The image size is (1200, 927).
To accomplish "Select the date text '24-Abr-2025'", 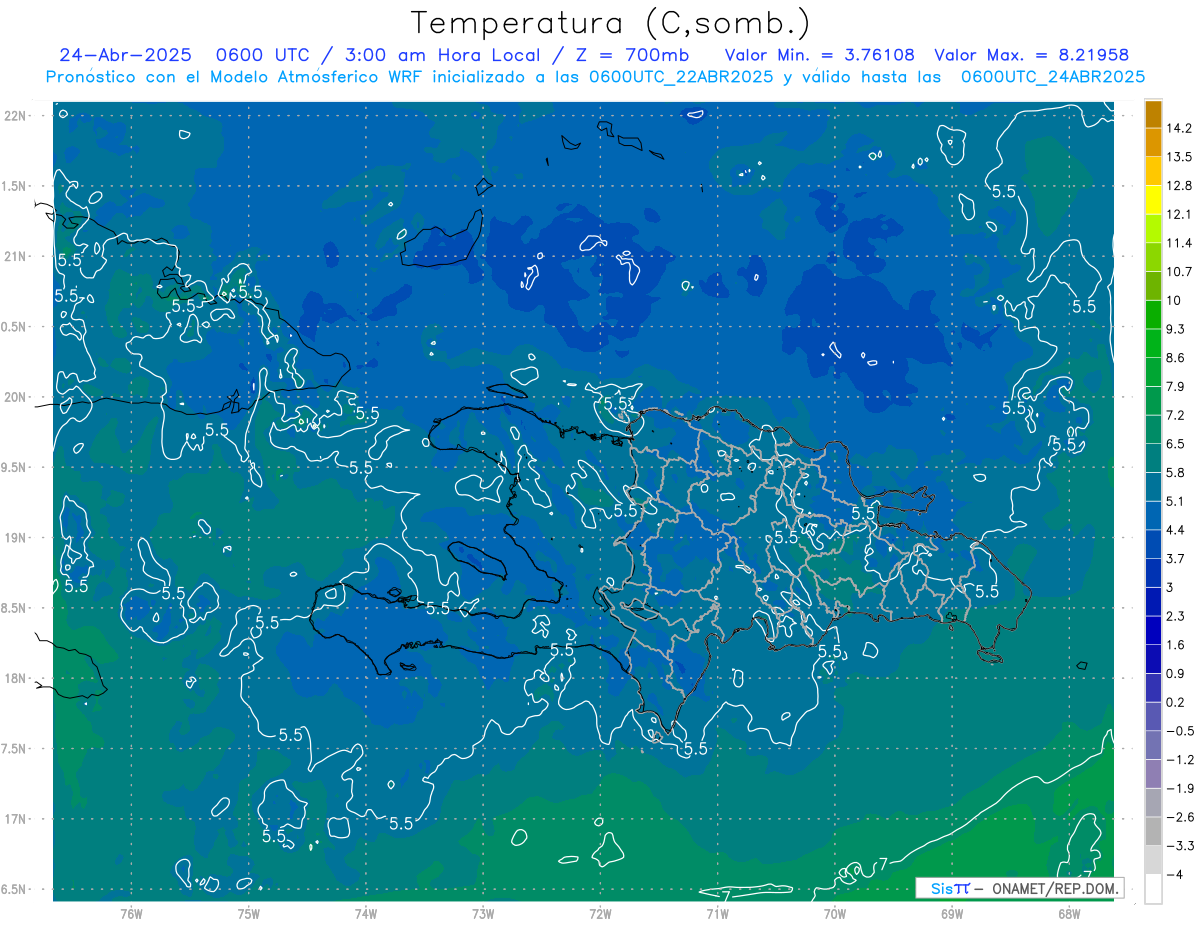I will 124,55.
